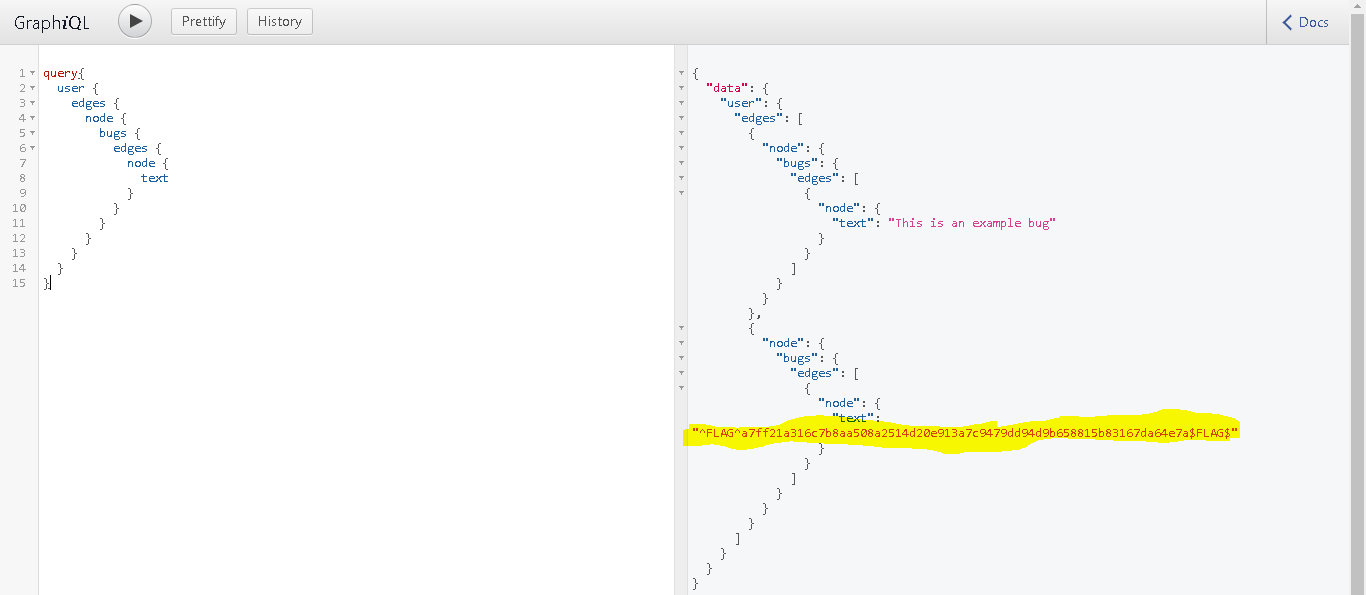1366x595 pixels.
Task: Open the History panel
Action: coord(279,21)
